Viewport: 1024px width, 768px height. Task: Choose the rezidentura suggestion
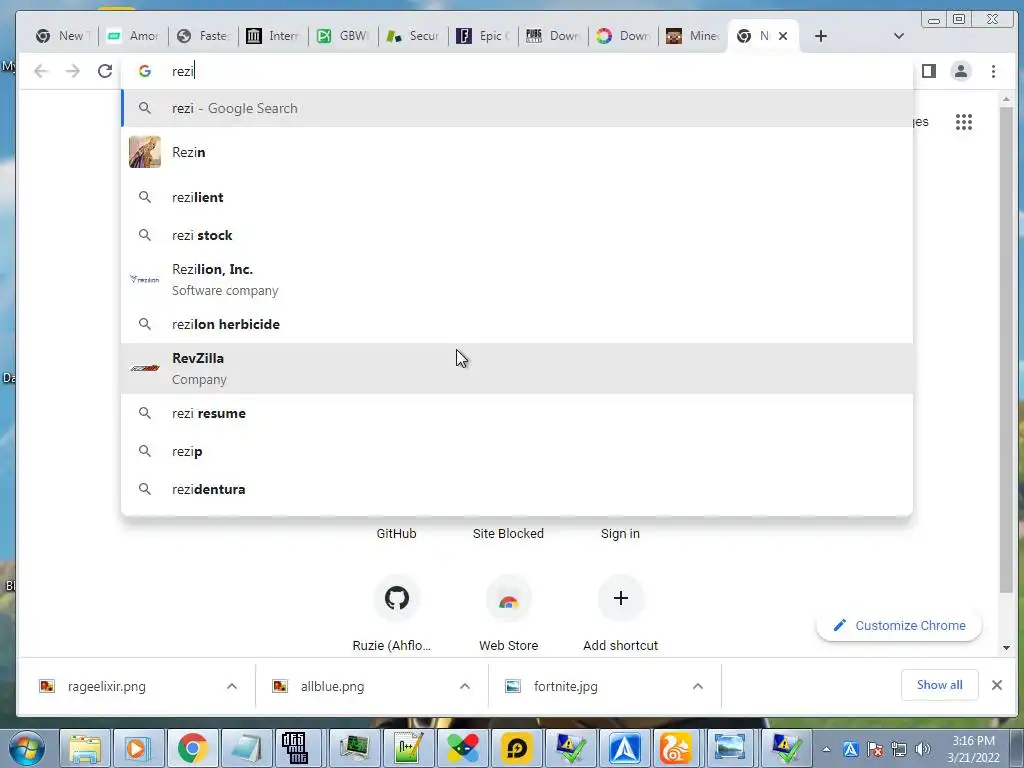(517, 489)
